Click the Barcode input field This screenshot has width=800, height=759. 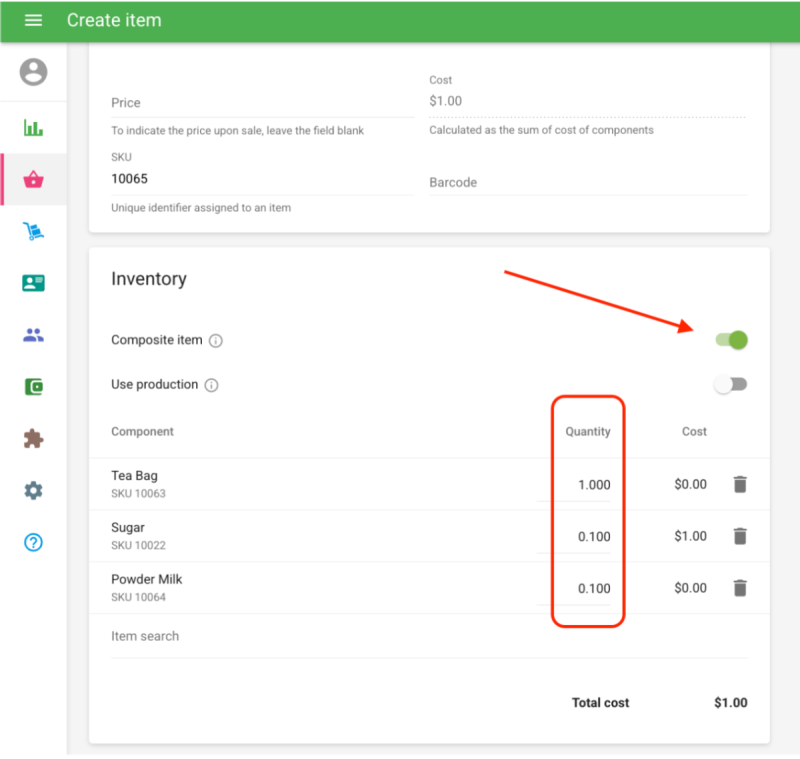tap(588, 183)
